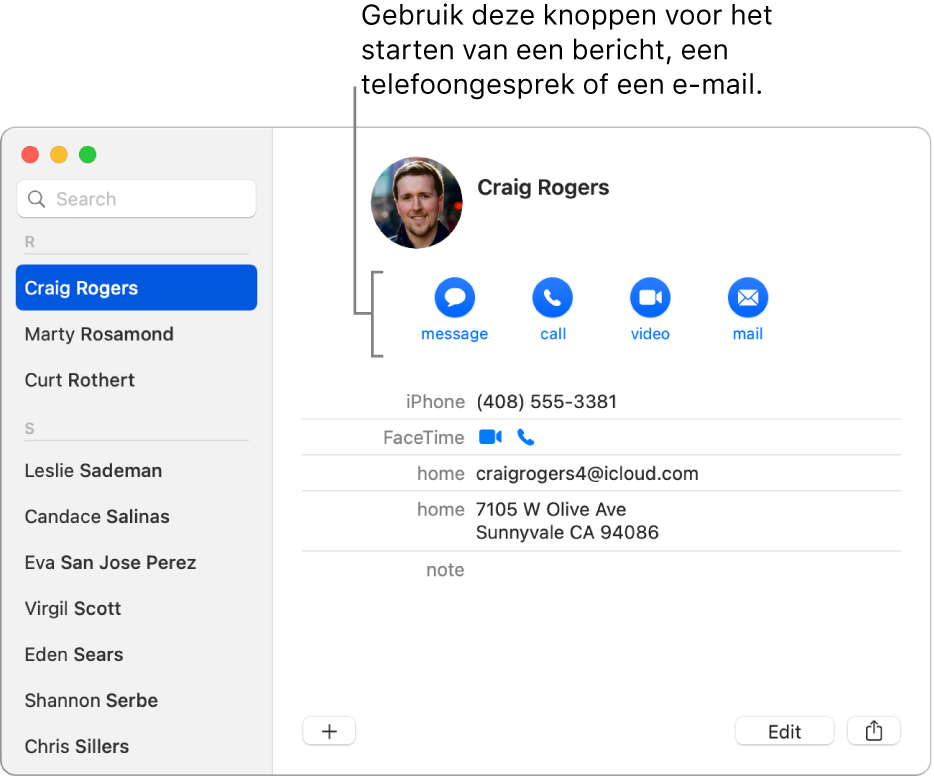Click the call button icon
This screenshot has height=777, width=934.
[552, 297]
